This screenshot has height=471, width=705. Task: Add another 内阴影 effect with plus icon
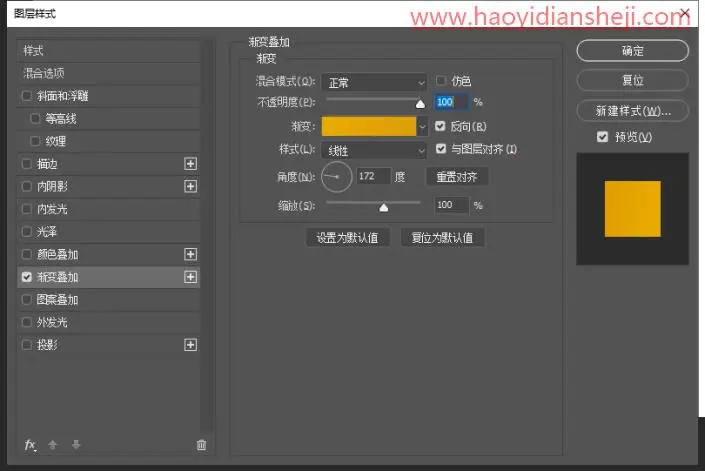[191, 186]
